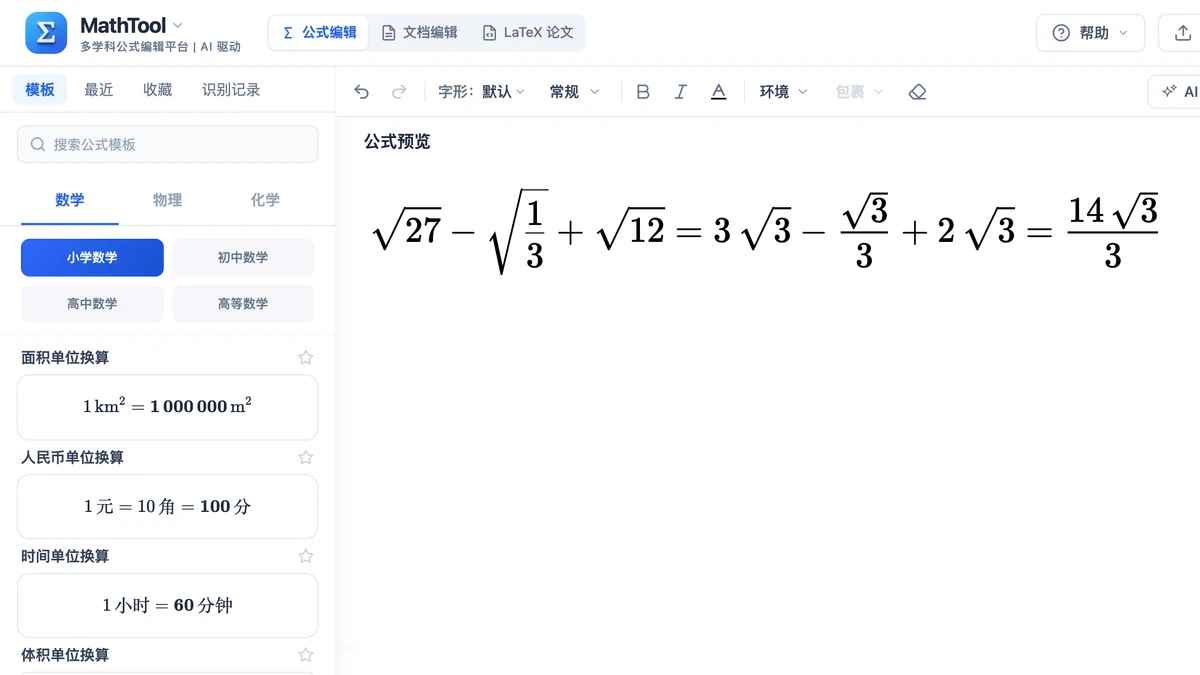Choose the 初中数学 category button
Viewport: 1200px width, 675px height.
click(x=243, y=258)
